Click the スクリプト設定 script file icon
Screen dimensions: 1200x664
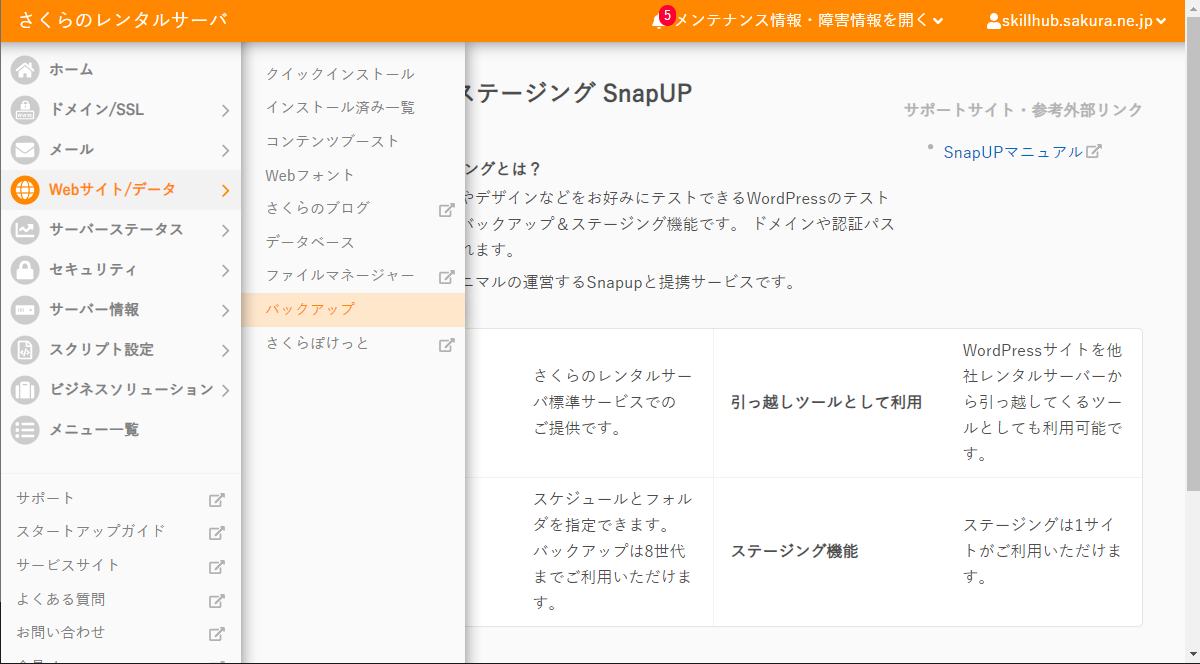click(x=25, y=350)
